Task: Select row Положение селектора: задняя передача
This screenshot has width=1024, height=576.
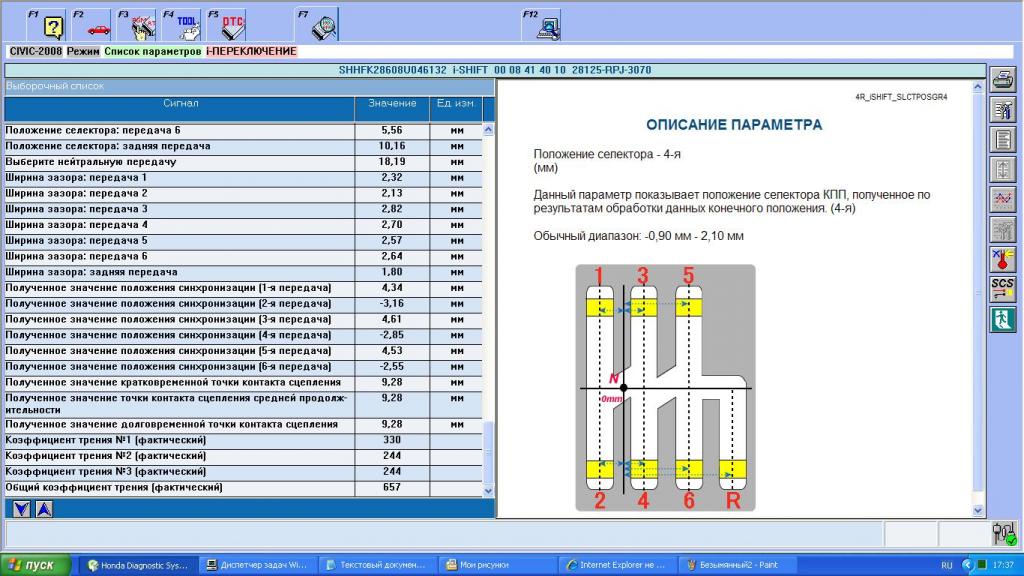Action: [x=243, y=146]
